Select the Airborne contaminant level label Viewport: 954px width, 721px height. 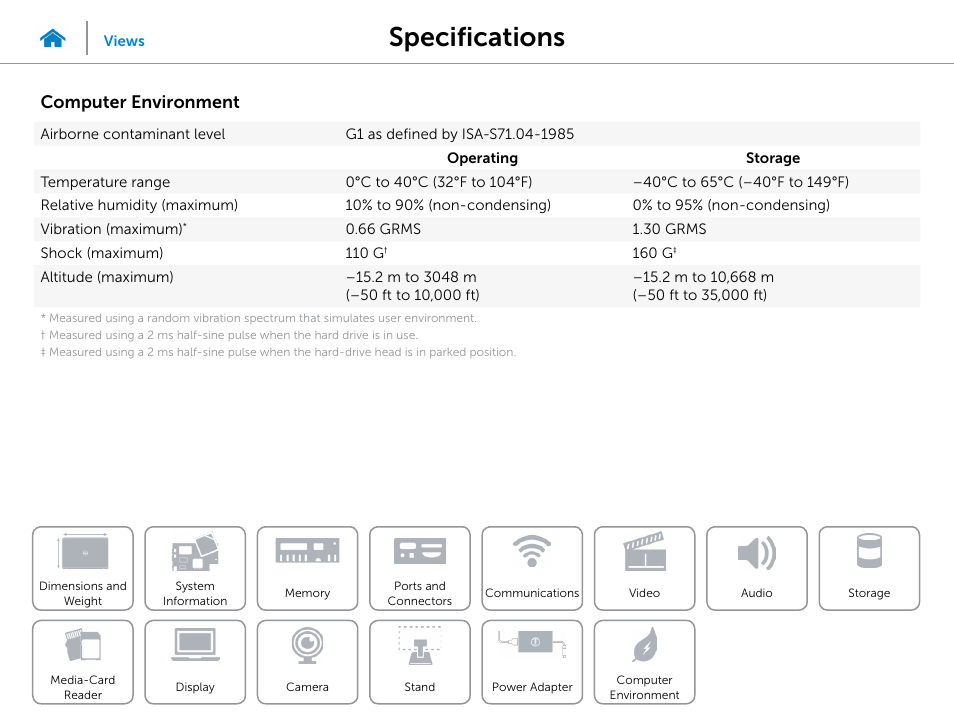pos(133,134)
